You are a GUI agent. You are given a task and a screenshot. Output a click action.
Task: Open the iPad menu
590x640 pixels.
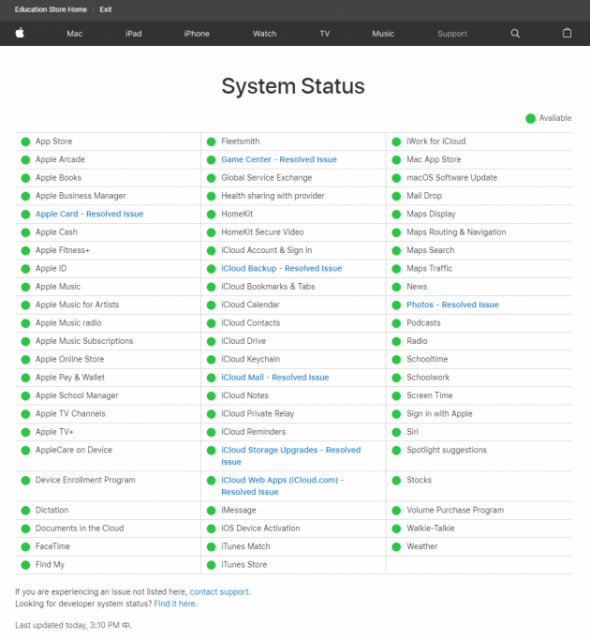tap(133, 33)
